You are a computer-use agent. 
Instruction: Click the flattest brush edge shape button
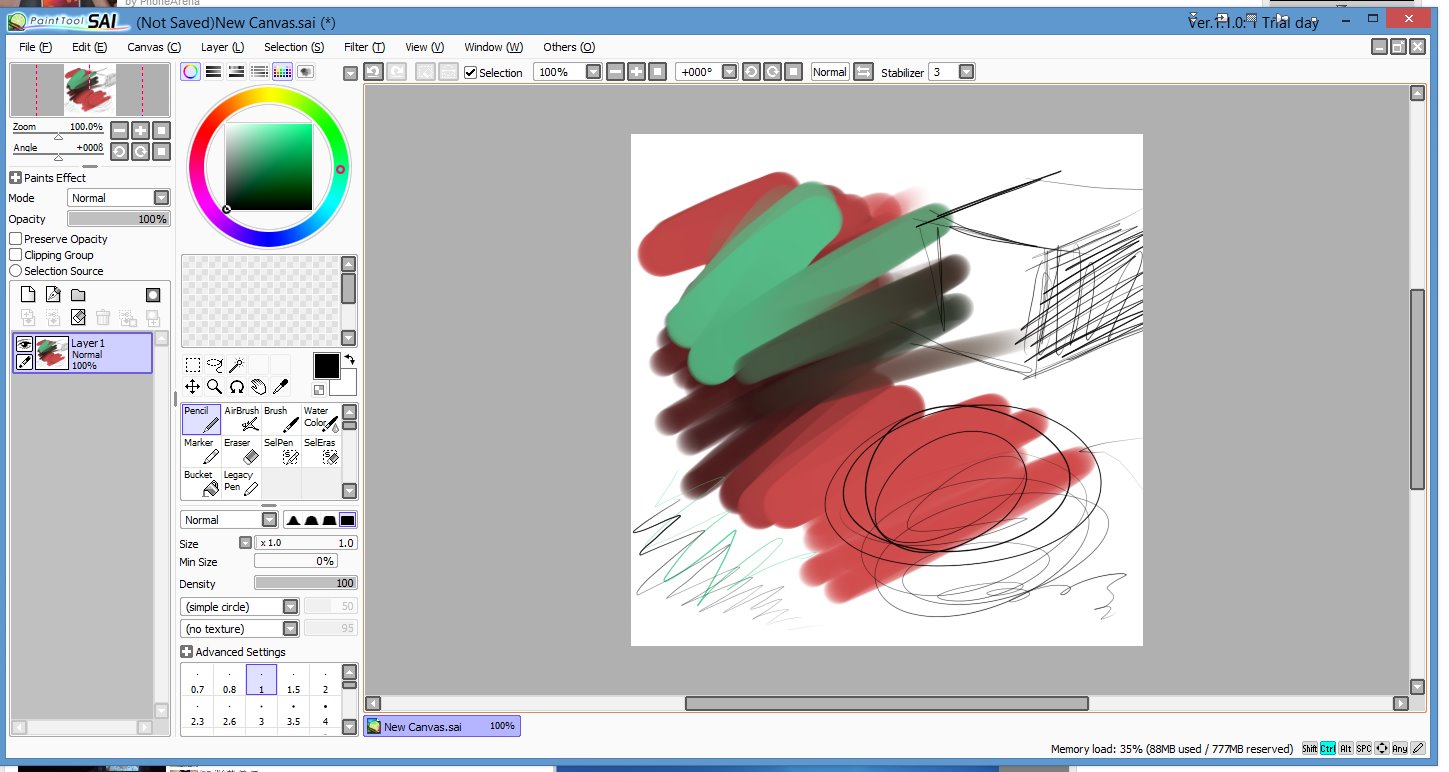click(x=347, y=520)
